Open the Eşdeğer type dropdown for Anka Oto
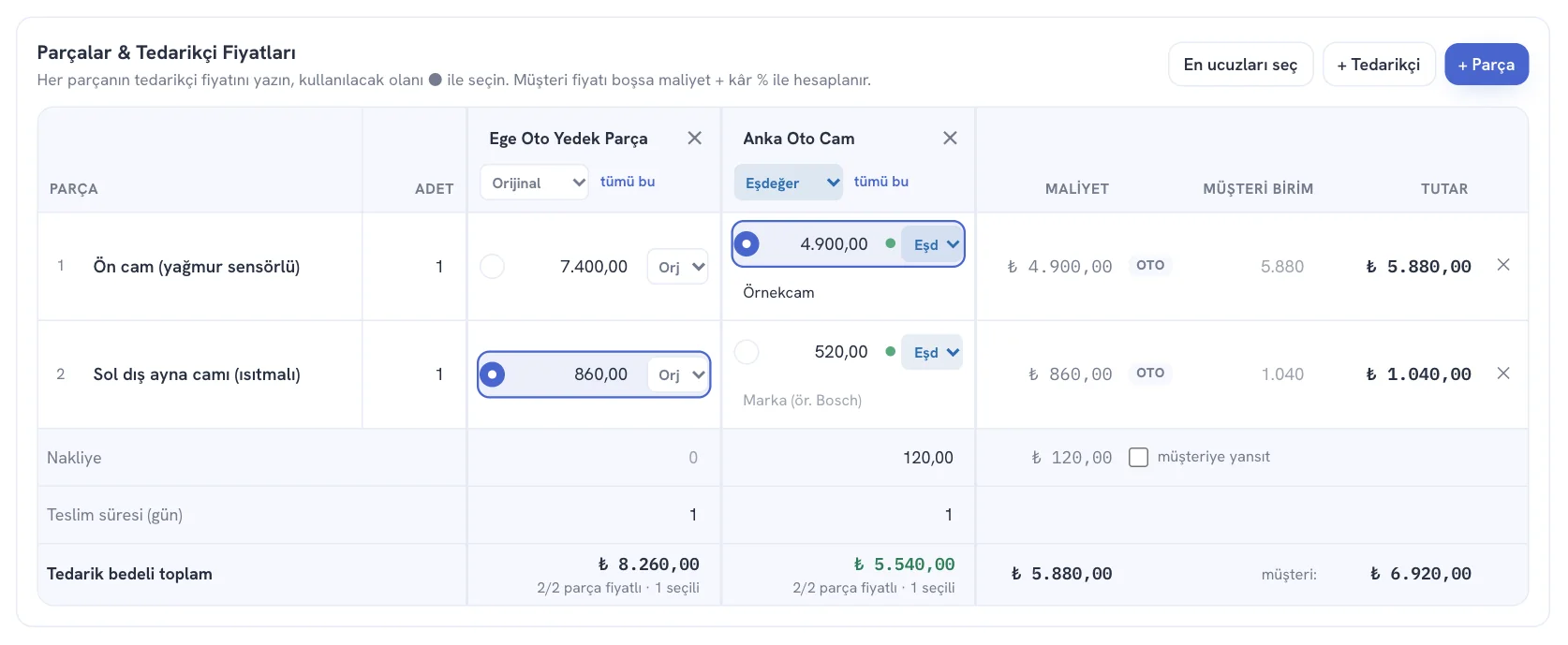This screenshot has width=1568, height=645. 789,183
